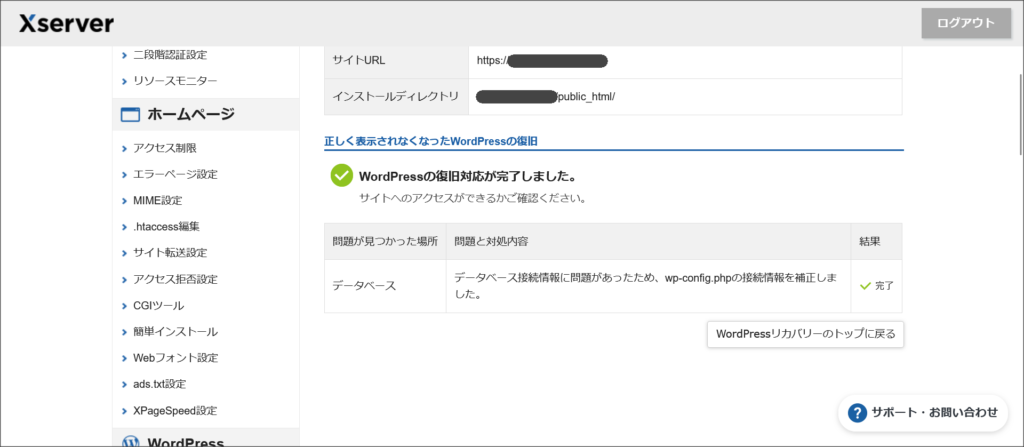Click the インストールディレクトリ label cell
The width and height of the screenshot is (1024, 447).
396,97
